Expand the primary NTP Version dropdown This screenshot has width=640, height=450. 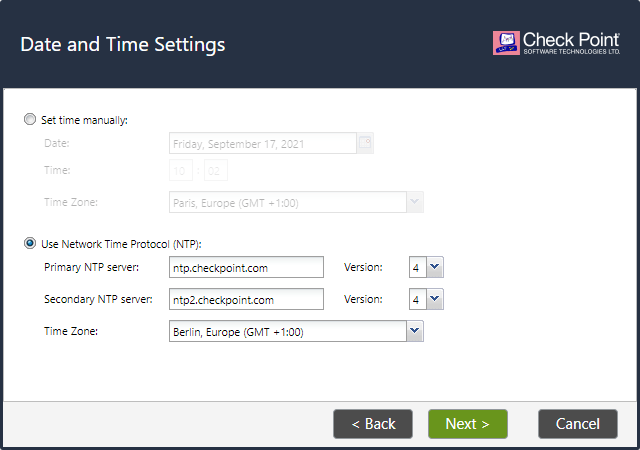pos(435,267)
